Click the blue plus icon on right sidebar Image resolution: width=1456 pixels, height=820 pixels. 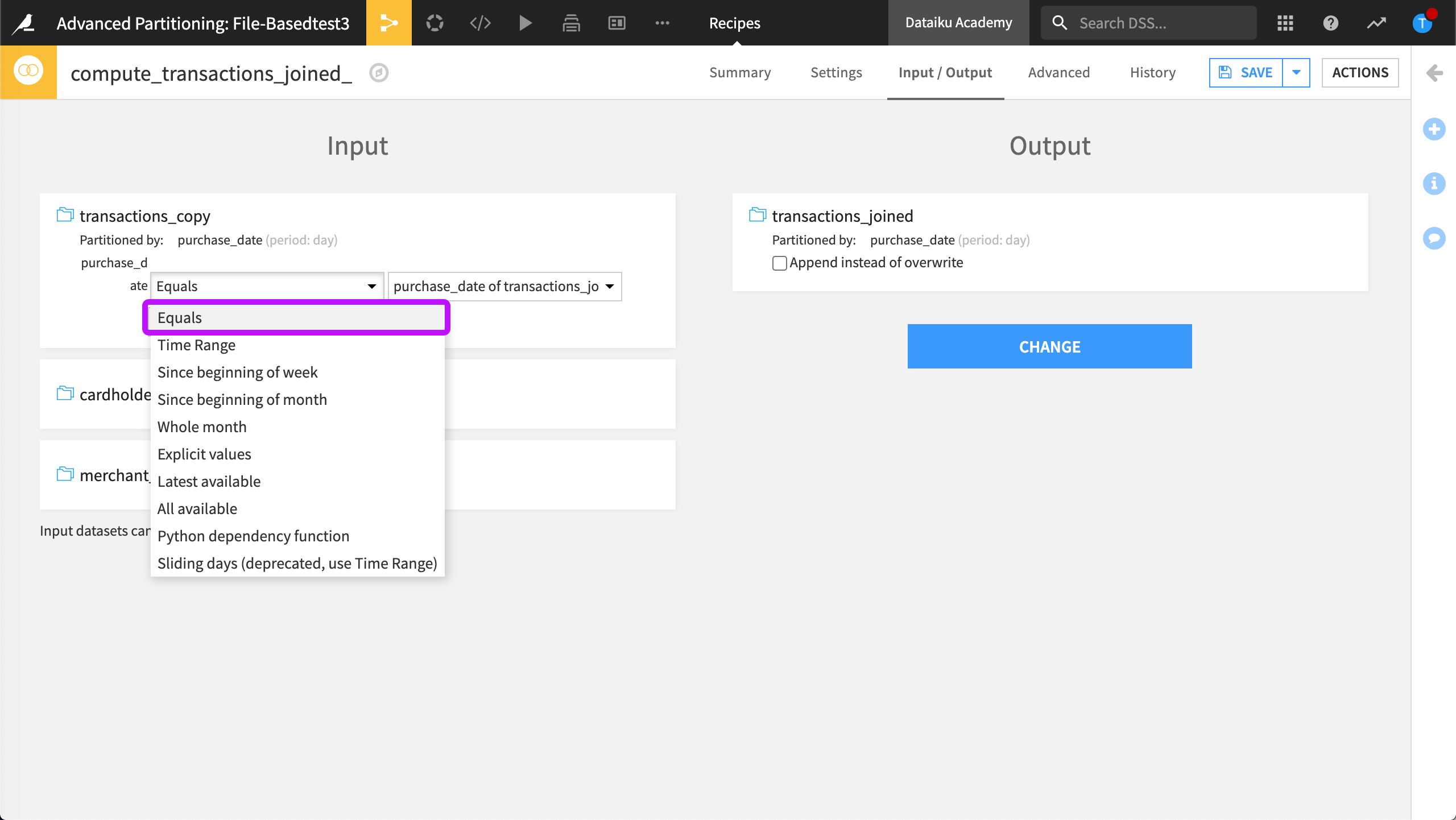point(1435,129)
